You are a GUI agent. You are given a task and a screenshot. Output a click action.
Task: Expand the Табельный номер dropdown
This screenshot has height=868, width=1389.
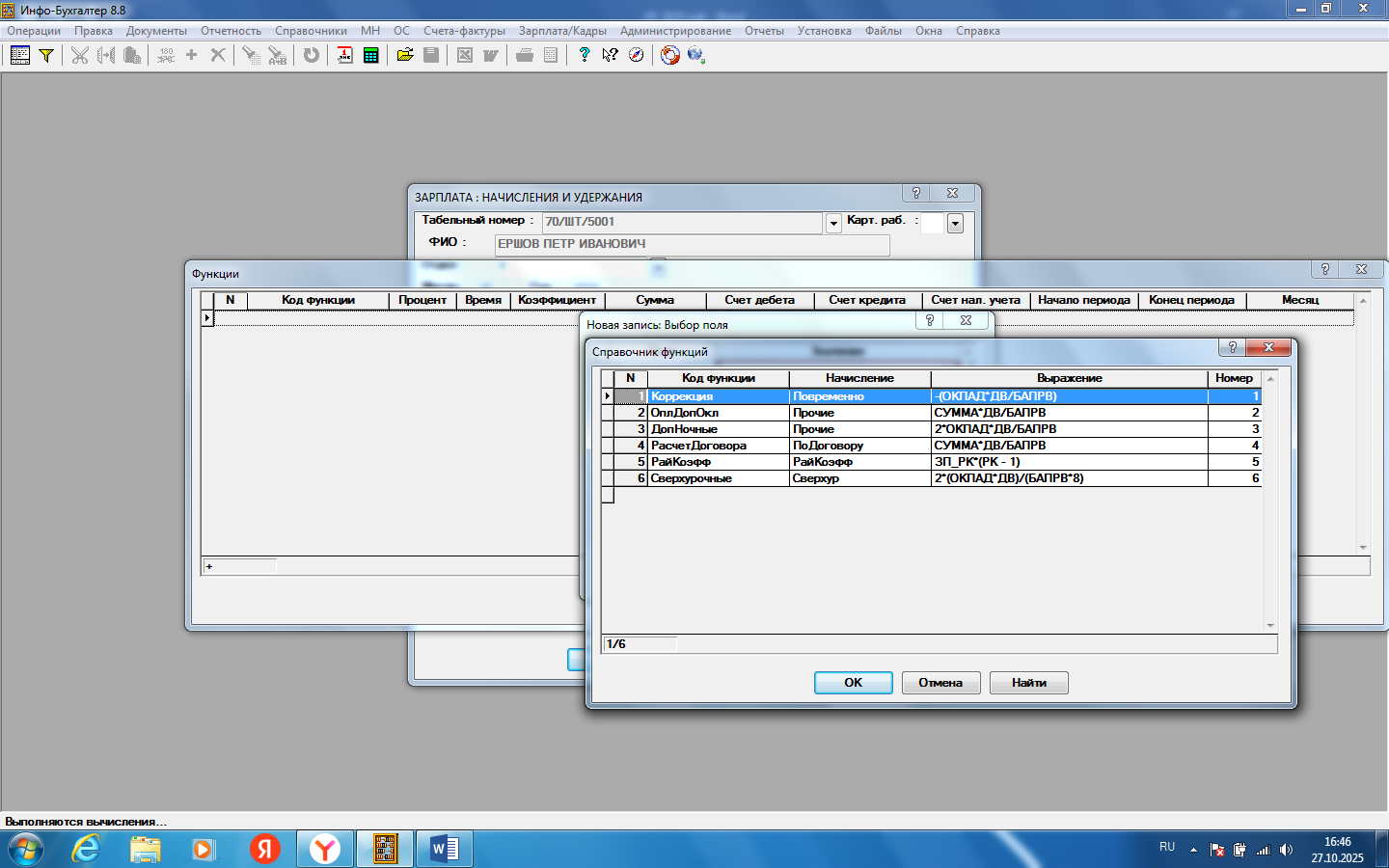pyautogui.click(x=833, y=224)
